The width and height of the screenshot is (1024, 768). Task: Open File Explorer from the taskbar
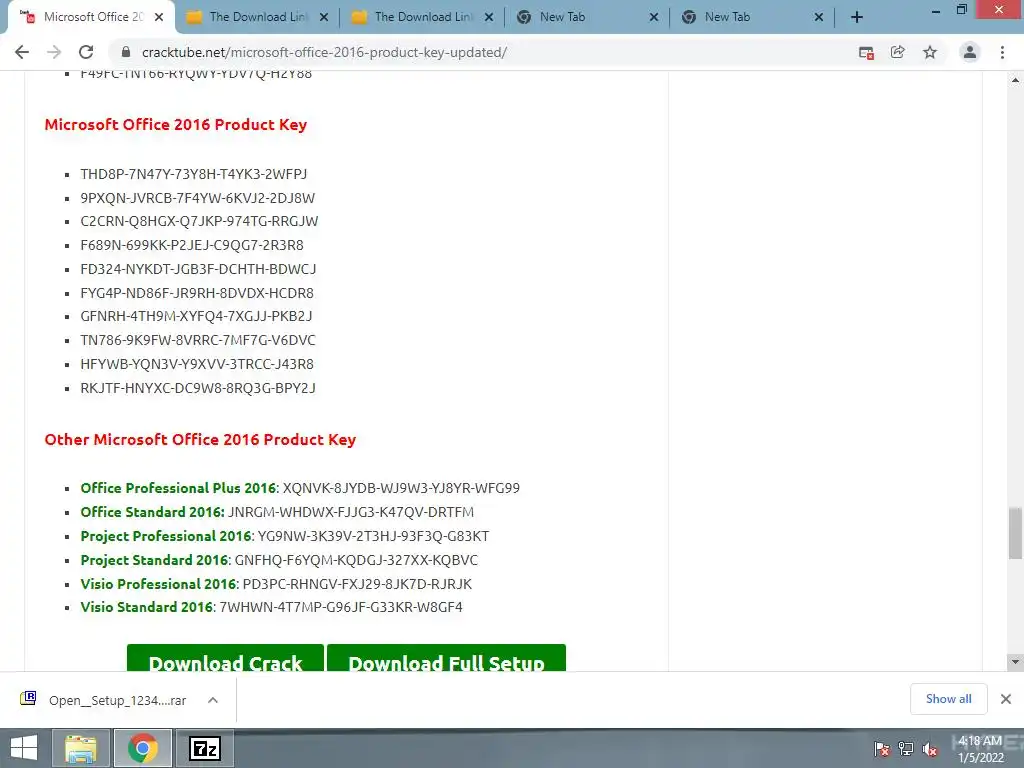(81, 748)
